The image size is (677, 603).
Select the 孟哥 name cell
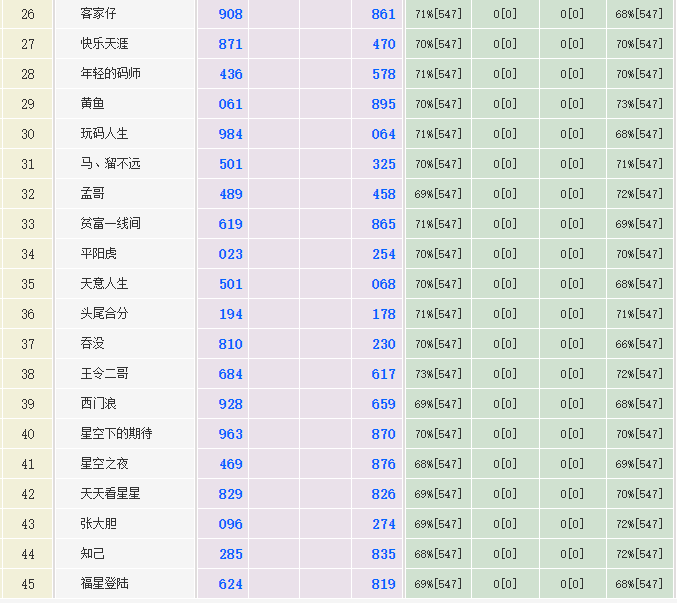(x=93, y=194)
